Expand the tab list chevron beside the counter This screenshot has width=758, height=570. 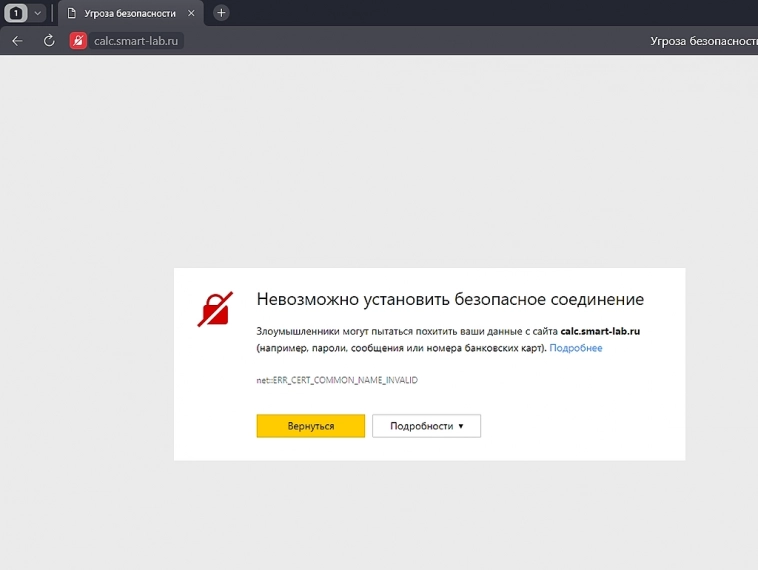38,13
